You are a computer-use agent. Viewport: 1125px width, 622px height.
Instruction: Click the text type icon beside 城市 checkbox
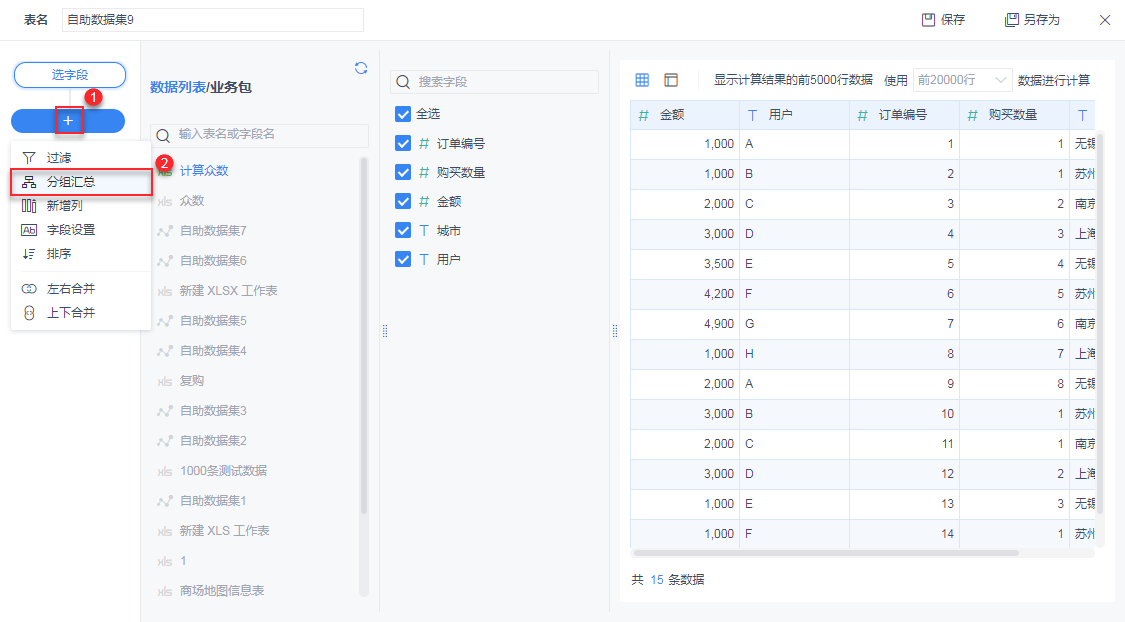tap(423, 230)
